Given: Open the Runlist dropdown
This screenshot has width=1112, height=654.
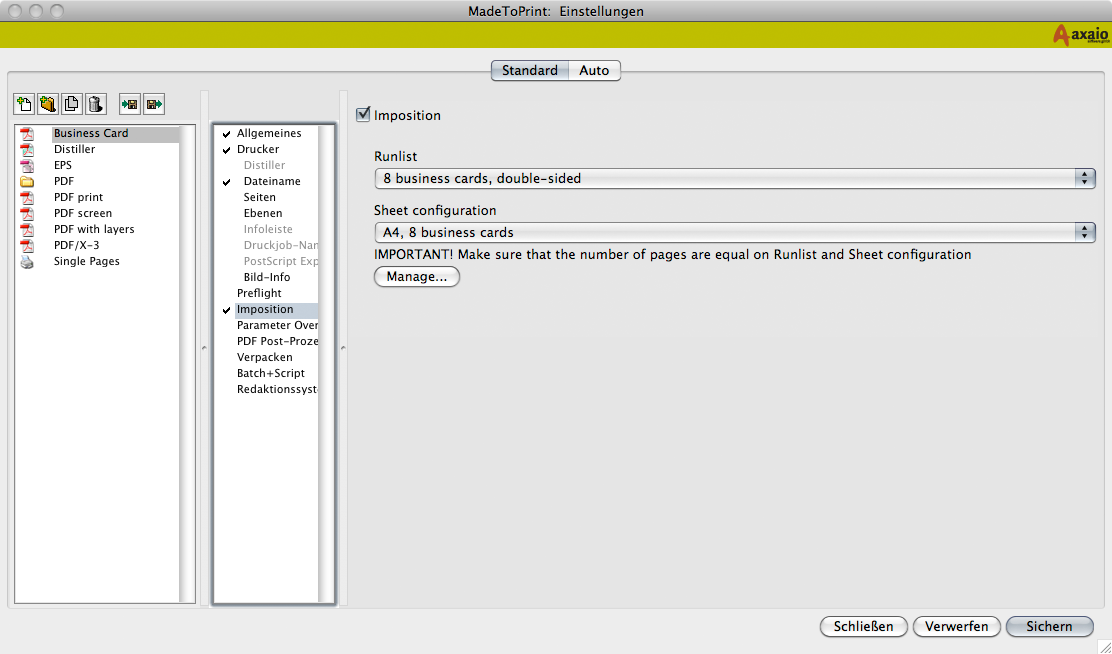Looking at the screenshot, I should (735, 179).
